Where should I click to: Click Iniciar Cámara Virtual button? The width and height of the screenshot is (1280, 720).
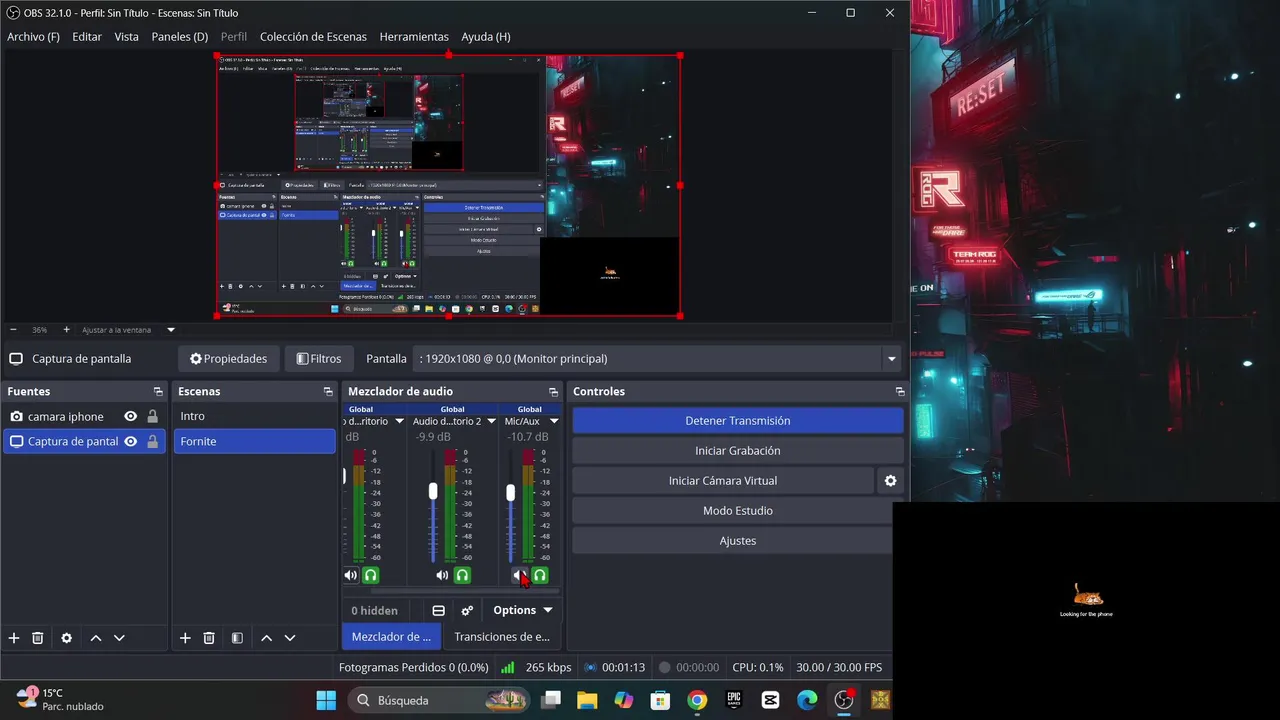723,481
